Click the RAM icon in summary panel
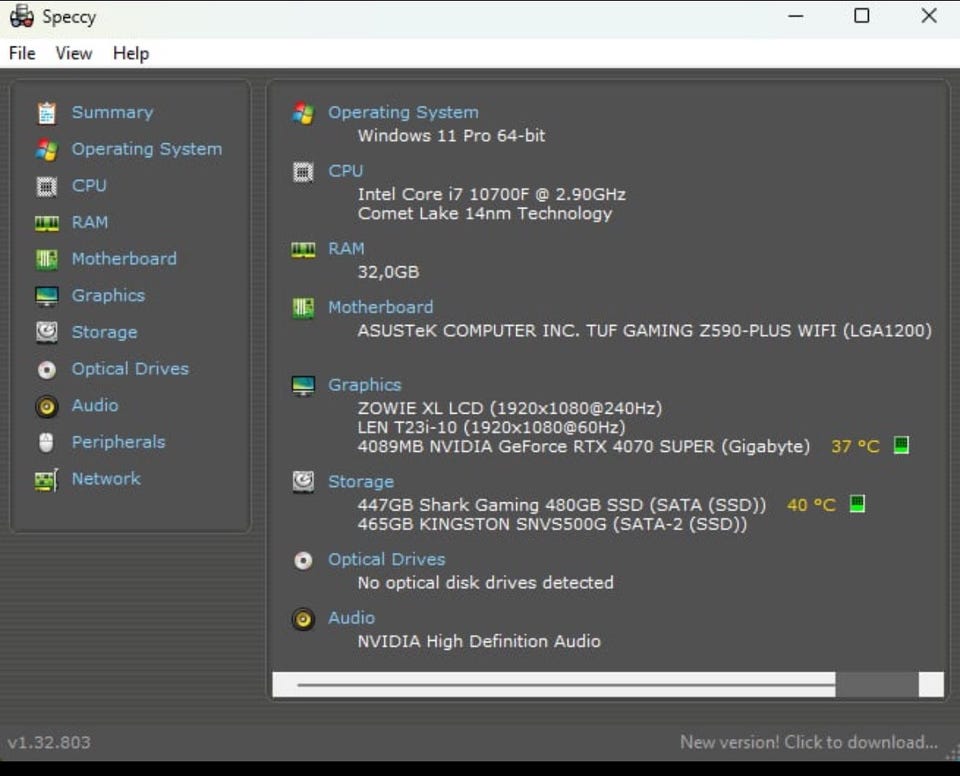 point(303,249)
